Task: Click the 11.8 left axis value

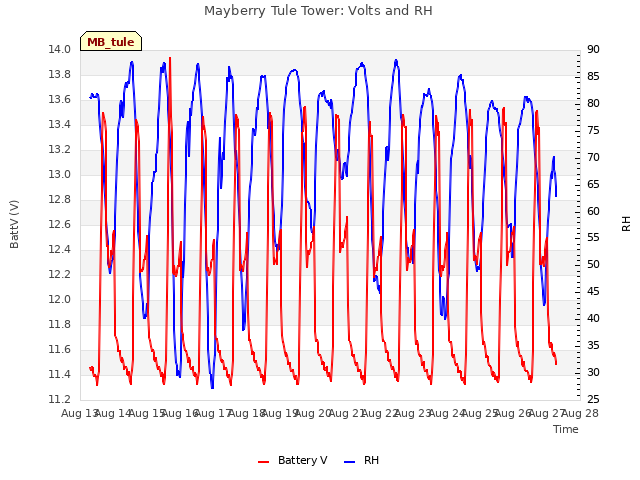Action: point(59,324)
